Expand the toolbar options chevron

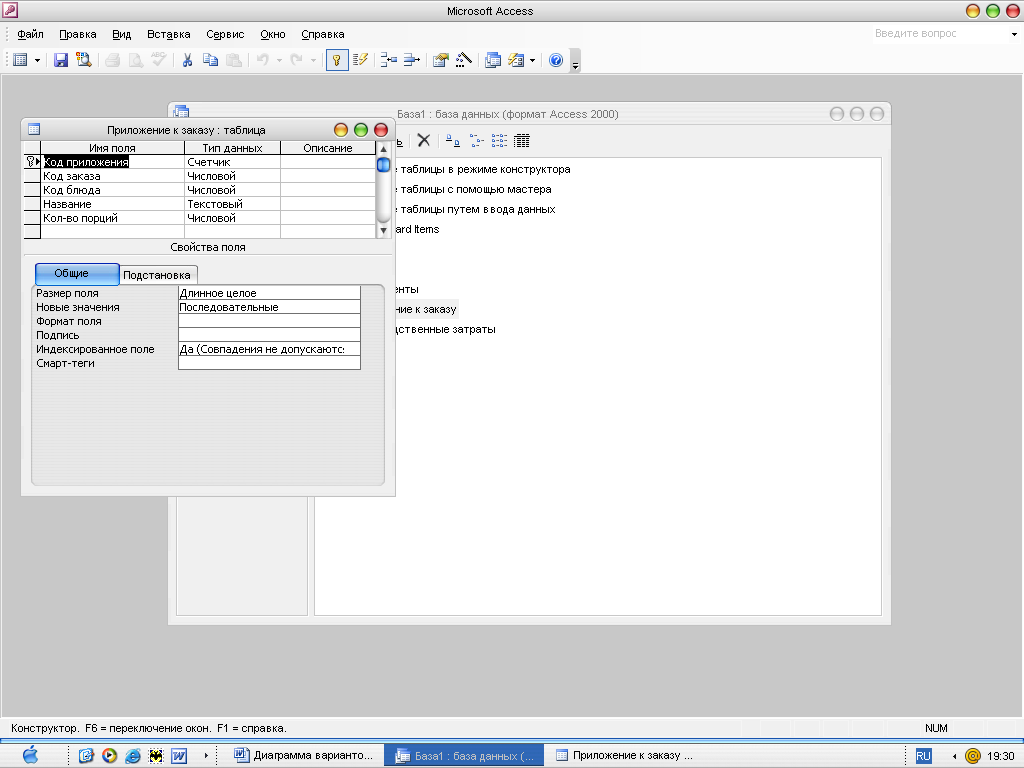575,61
